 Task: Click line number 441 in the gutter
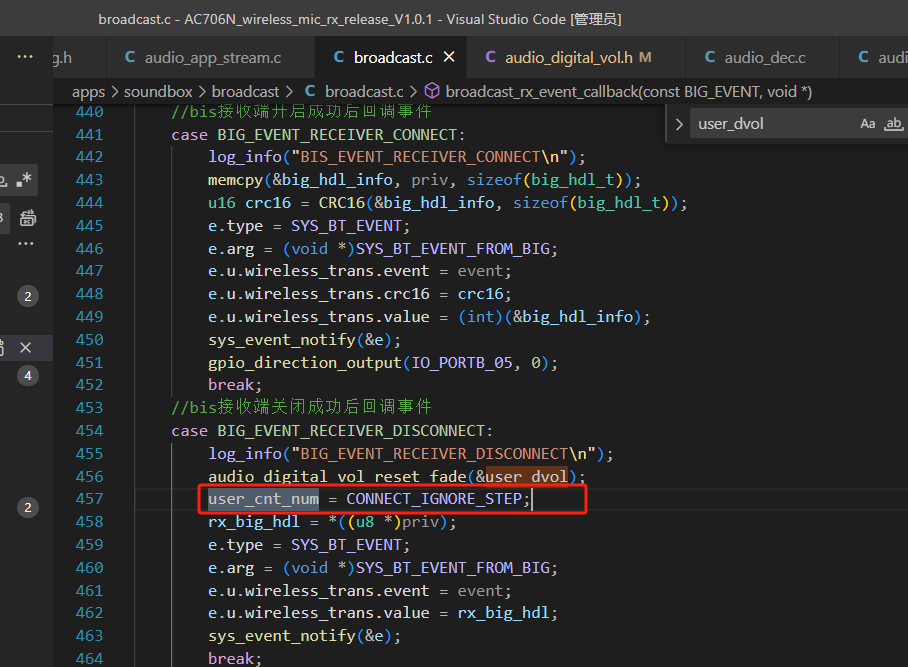tap(89, 134)
